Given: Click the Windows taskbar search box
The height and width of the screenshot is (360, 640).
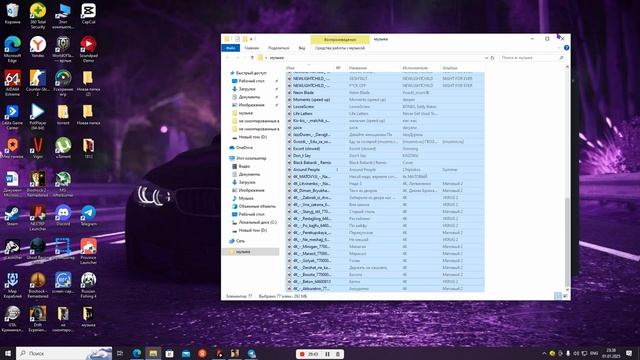Looking at the screenshot, I should (x=64, y=353).
